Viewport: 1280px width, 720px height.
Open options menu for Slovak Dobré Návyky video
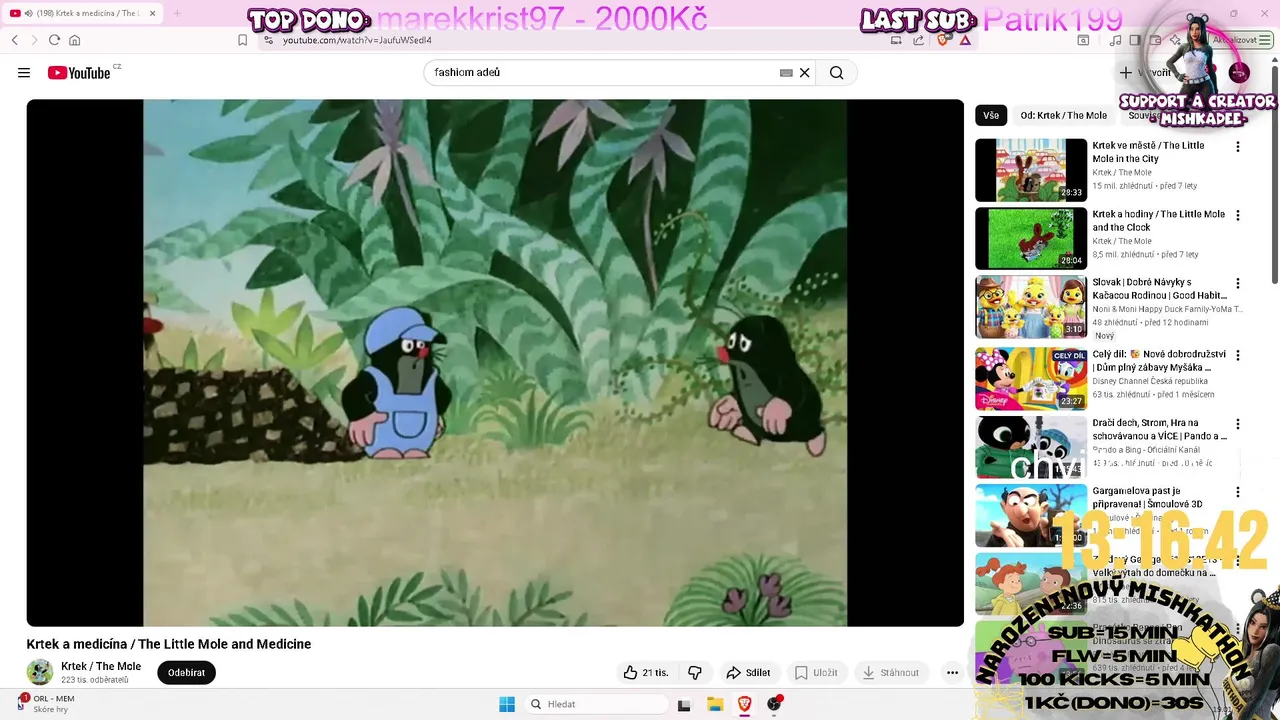tap(1238, 284)
